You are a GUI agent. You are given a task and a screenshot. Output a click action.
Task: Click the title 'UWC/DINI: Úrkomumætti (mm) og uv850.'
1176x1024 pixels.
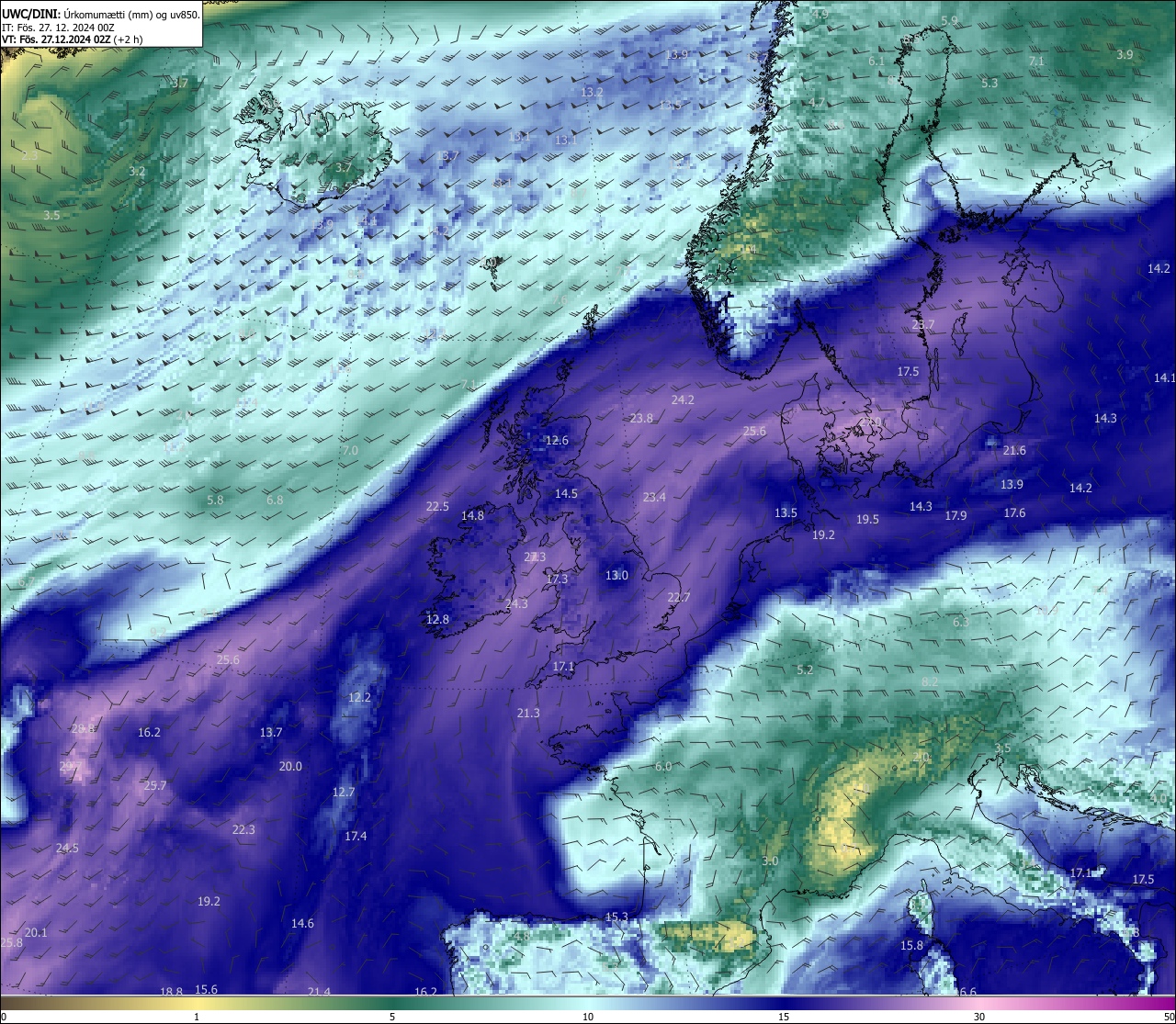(x=101, y=14)
